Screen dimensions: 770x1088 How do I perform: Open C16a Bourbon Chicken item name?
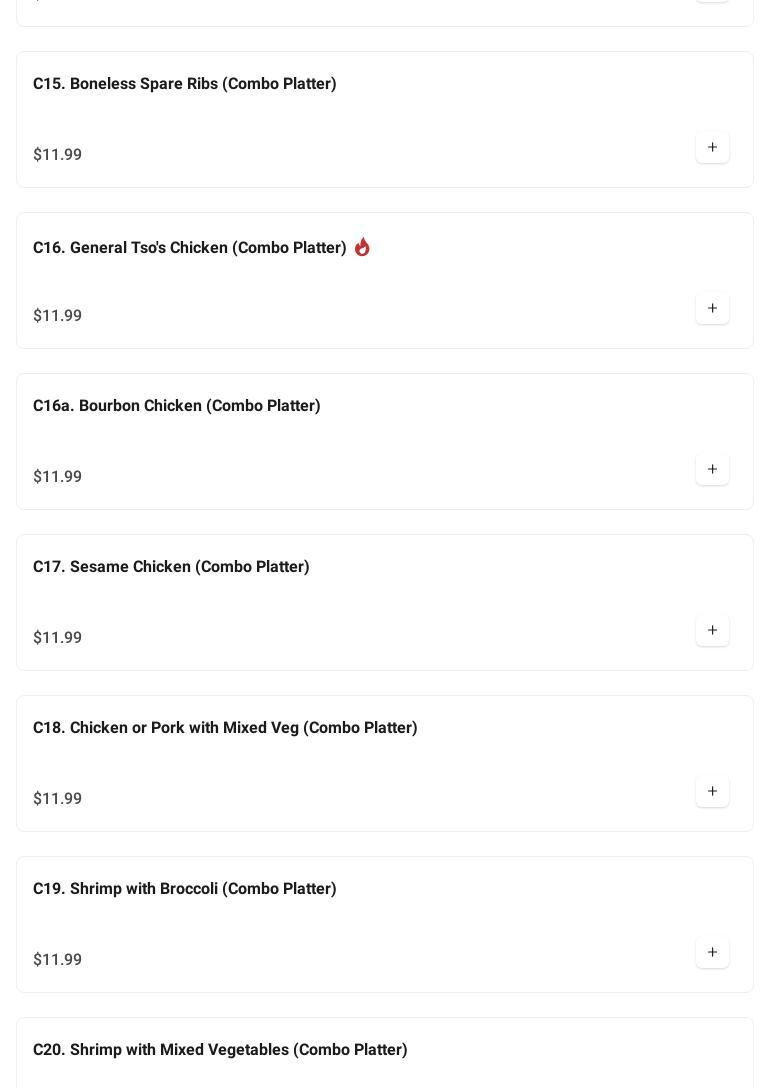click(x=177, y=406)
